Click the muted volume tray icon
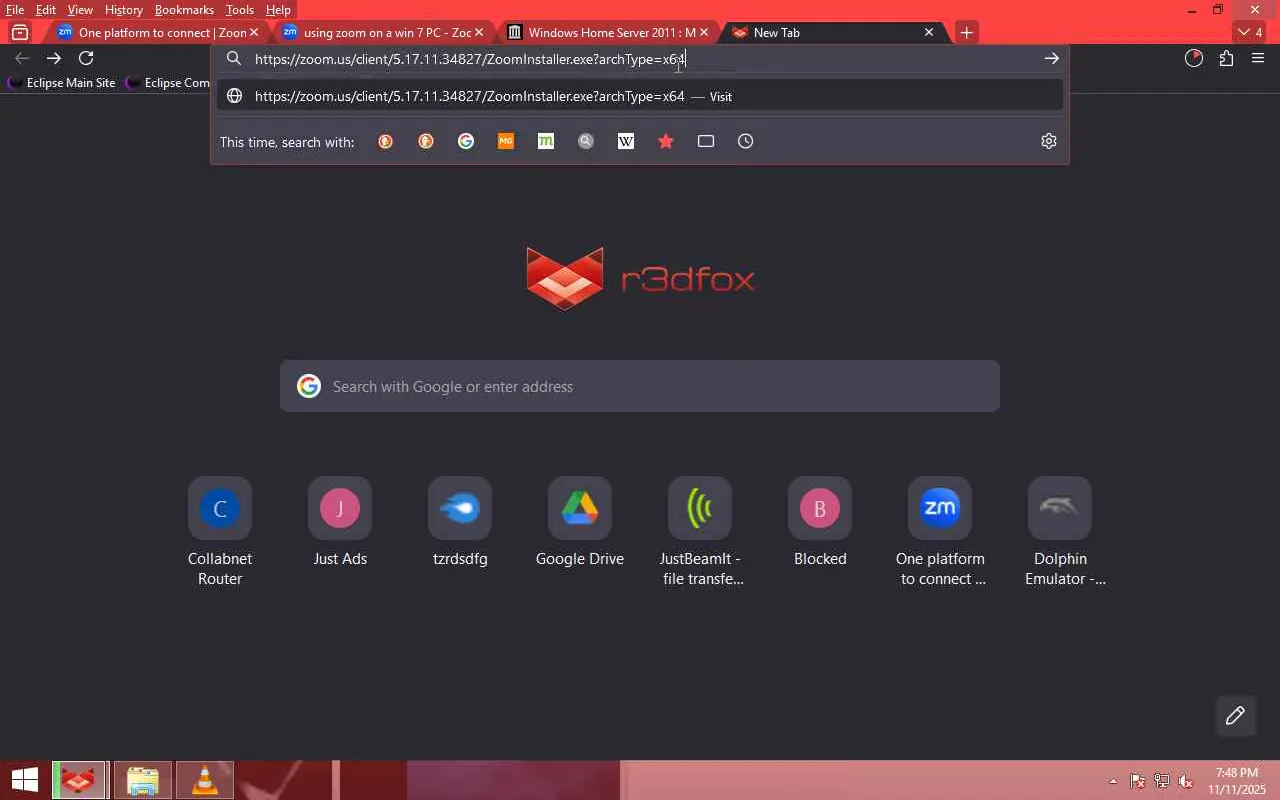The image size is (1280, 800). [x=1186, y=781]
